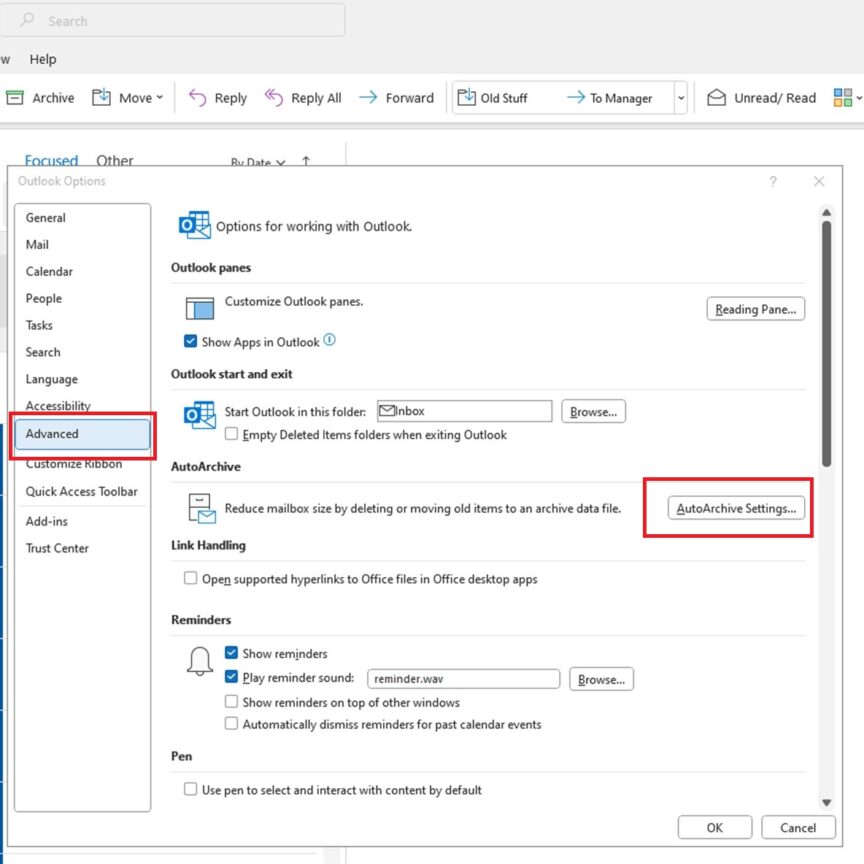864x864 pixels.
Task: Click the Reading Pane button
Action: tap(755, 309)
